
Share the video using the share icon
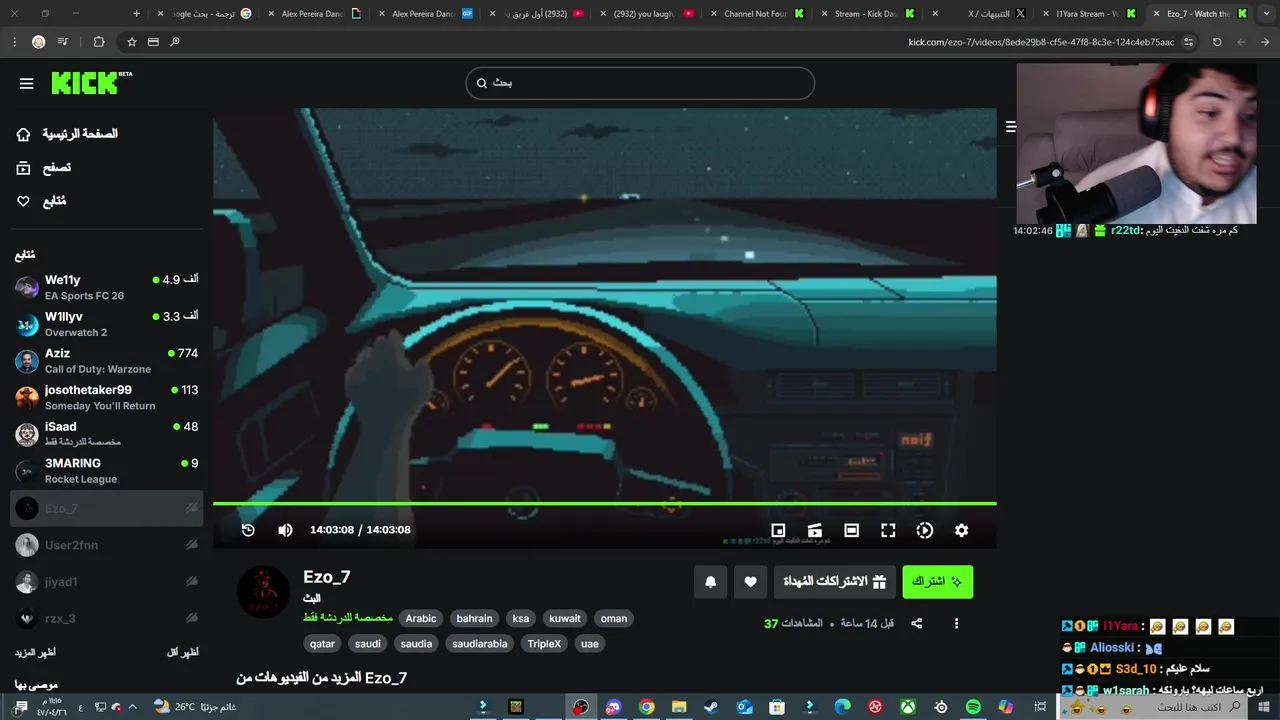(x=916, y=623)
